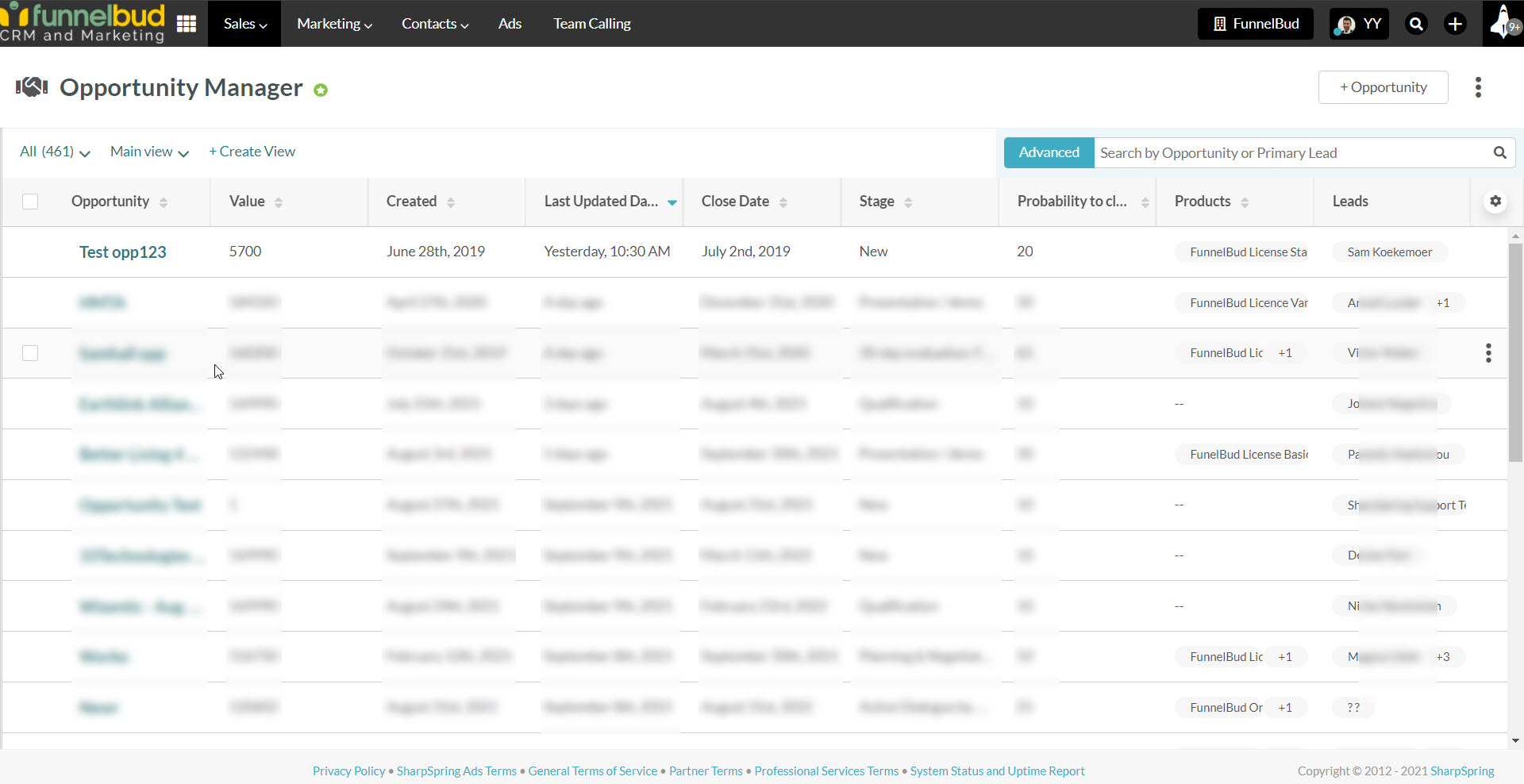Click Yesterday, 10:30 AM cell
Viewport: 1524px width, 784px height.
(x=607, y=252)
